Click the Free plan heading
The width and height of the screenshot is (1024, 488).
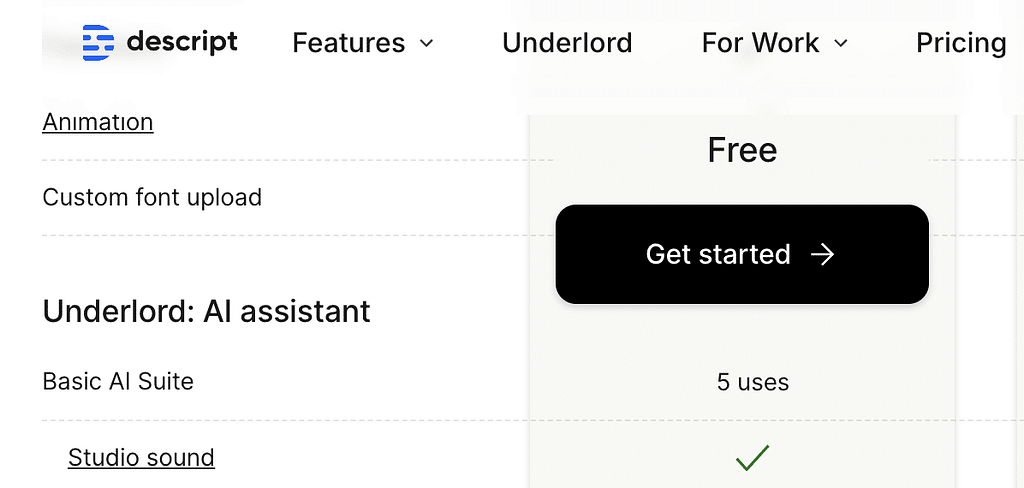[x=743, y=150]
